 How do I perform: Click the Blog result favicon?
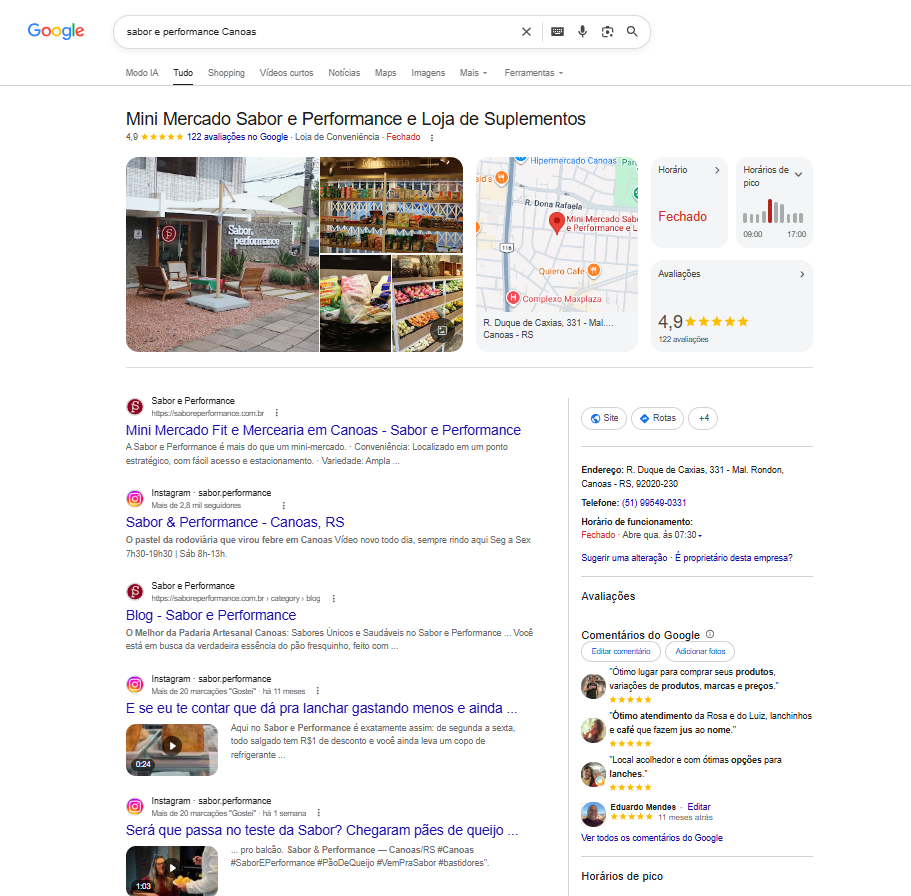click(x=135, y=592)
